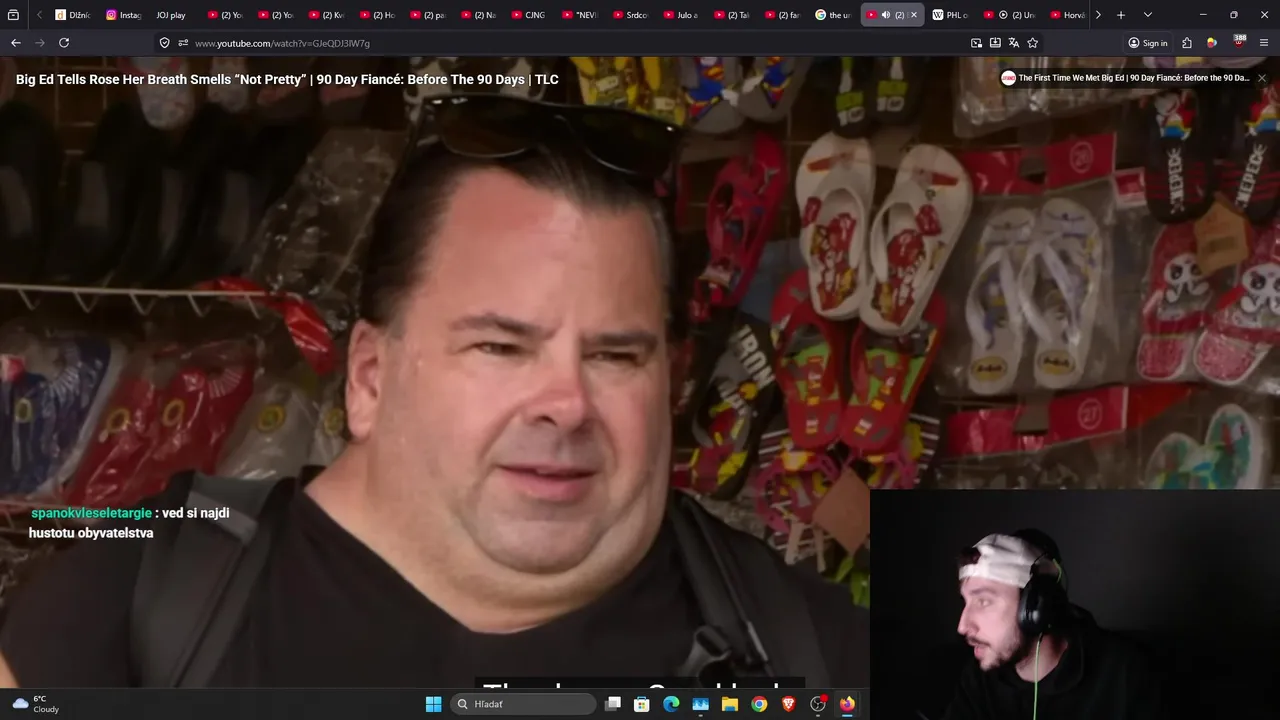Open Firefox View from the tab strip
The width and height of the screenshot is (1280, 720).
pyautogui.click(x=13, y=15)
